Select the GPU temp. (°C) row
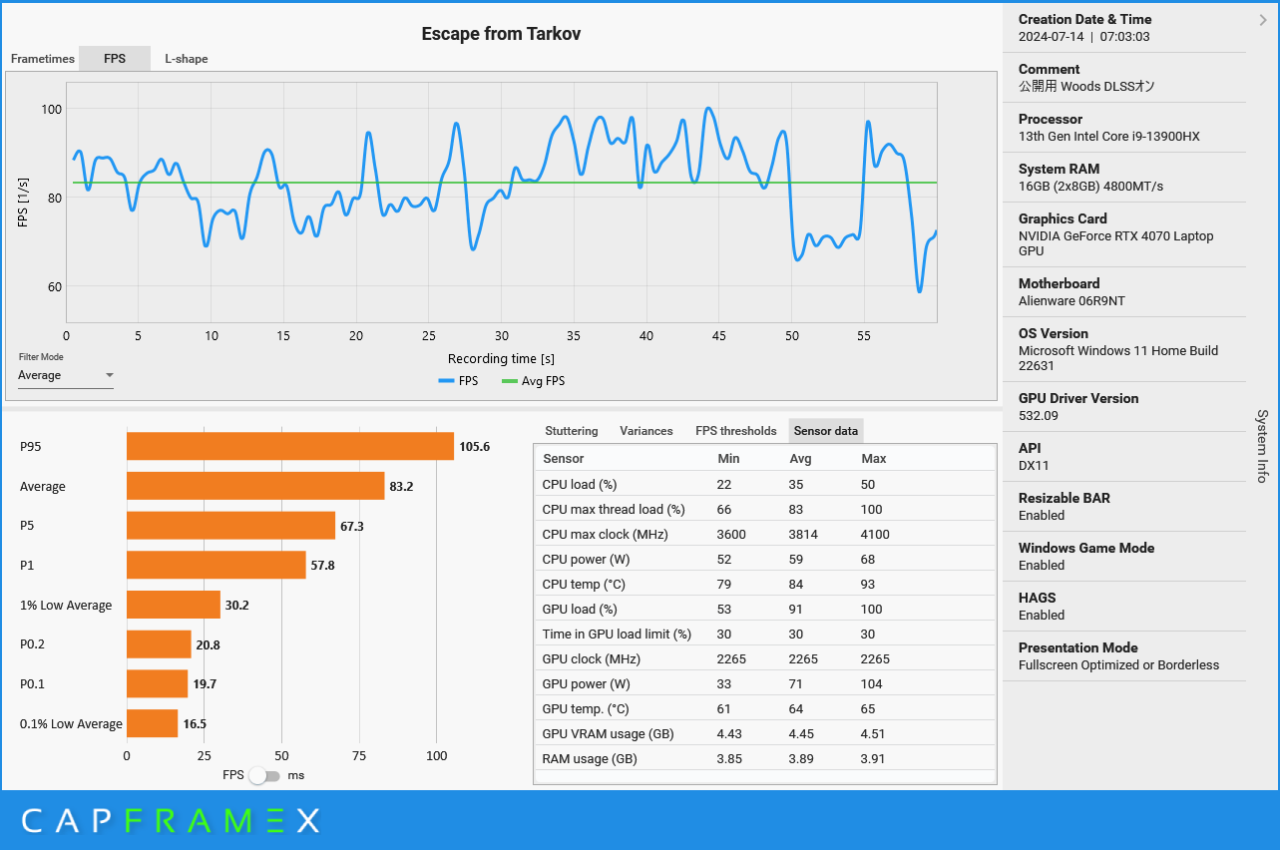1280x850 pixels. [x=765, y=709]
